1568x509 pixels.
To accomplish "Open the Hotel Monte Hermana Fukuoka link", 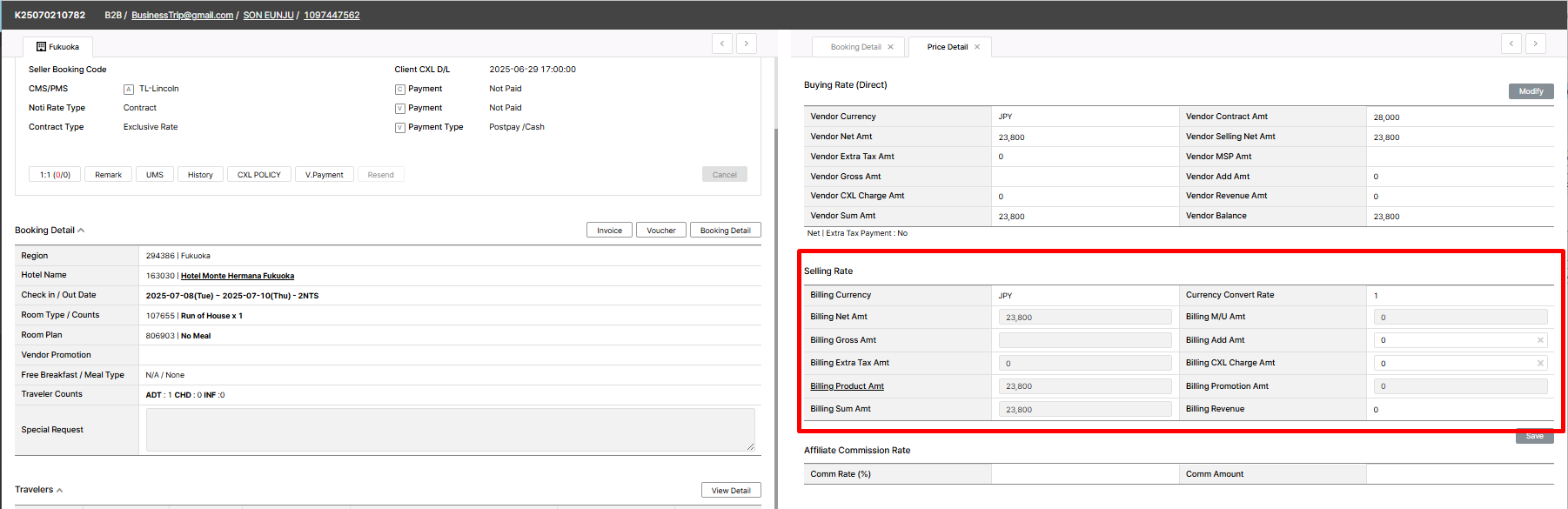I will [x=237, y=276].
